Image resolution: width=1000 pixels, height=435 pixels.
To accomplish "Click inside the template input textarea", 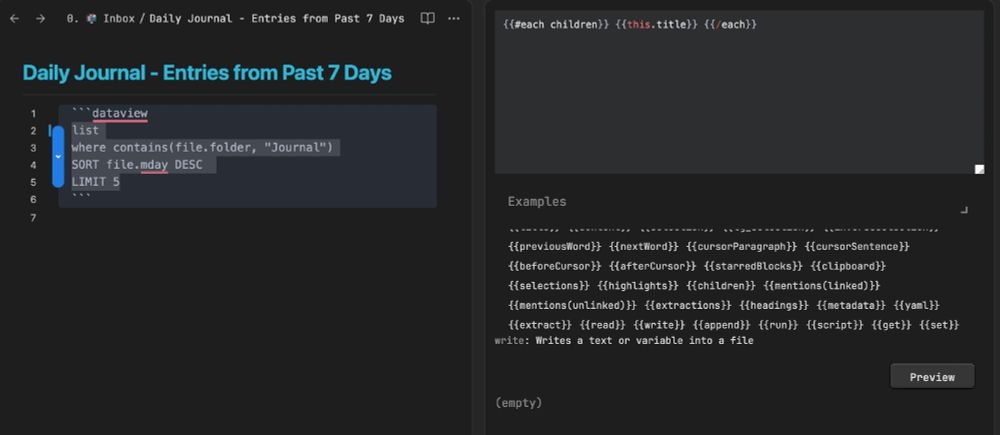I will (739, 92).
